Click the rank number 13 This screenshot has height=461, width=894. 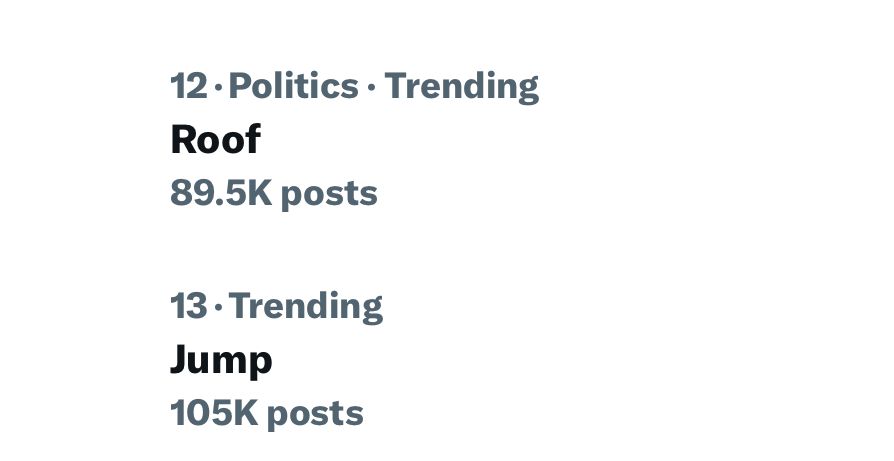tap(188, 306)
